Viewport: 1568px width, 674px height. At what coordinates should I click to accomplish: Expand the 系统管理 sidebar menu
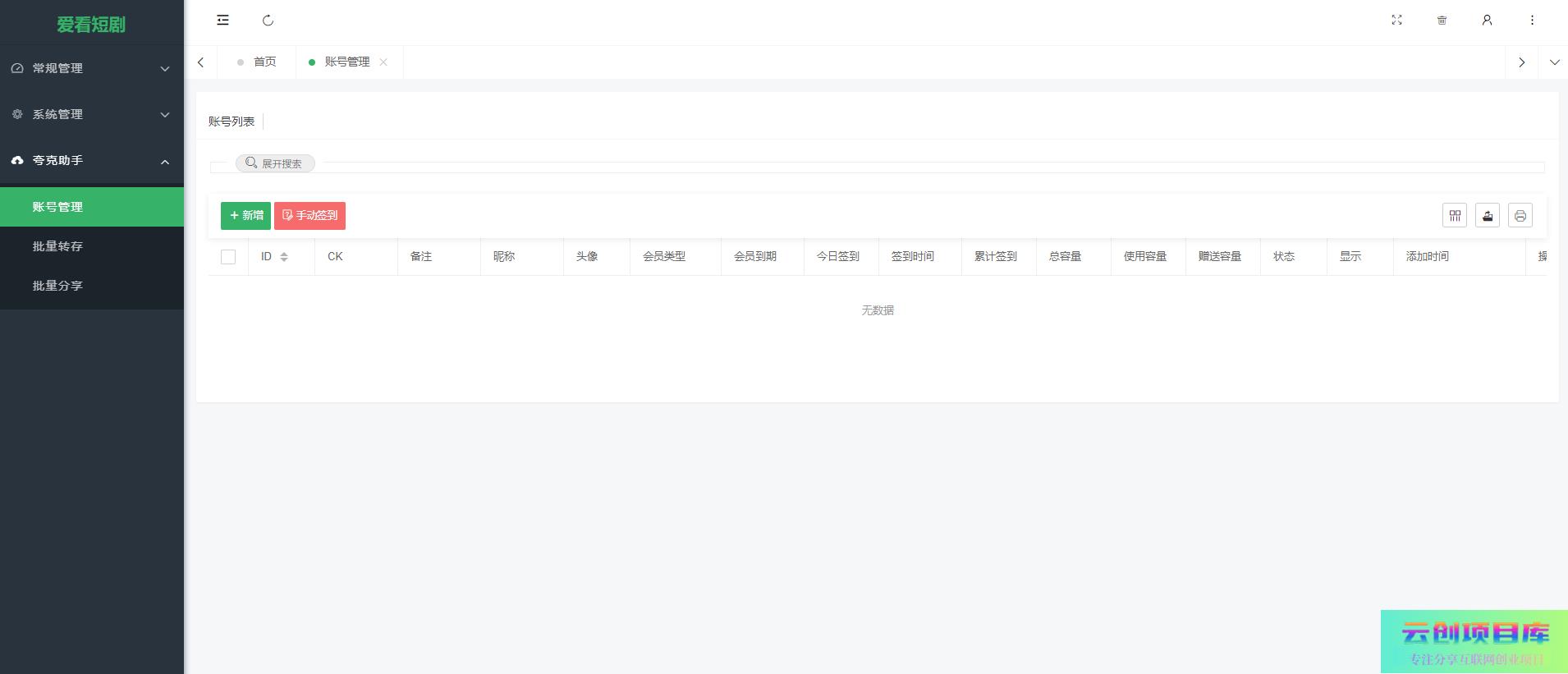[x=91, y=114]
